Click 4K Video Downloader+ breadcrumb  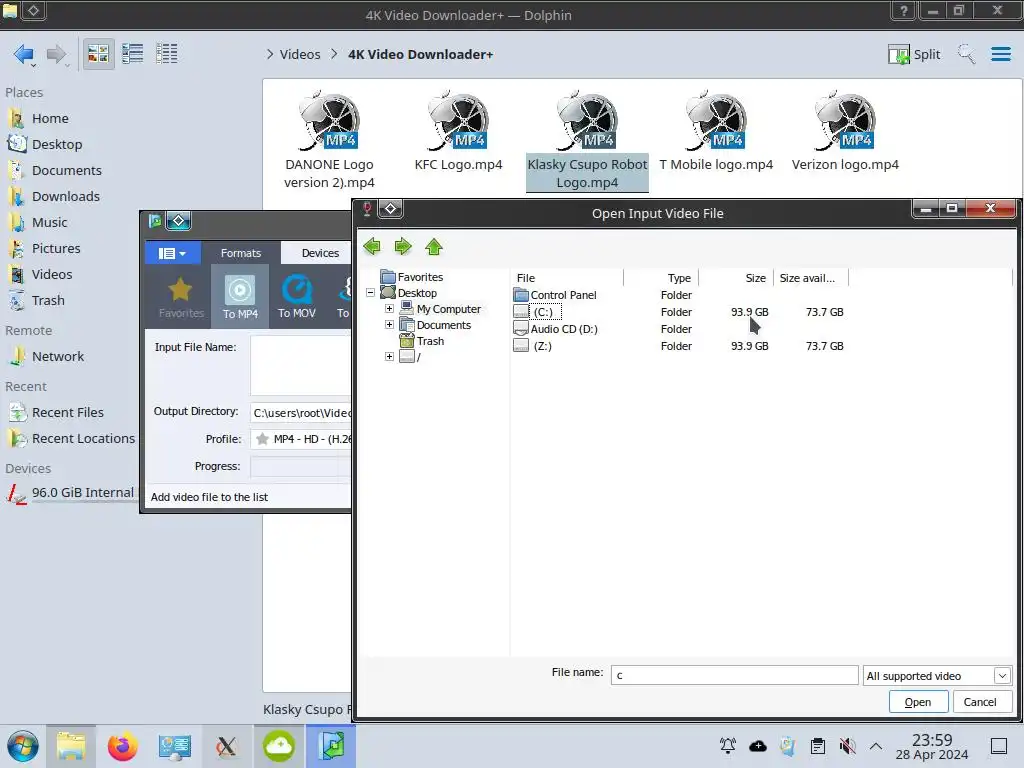point(420,54)
